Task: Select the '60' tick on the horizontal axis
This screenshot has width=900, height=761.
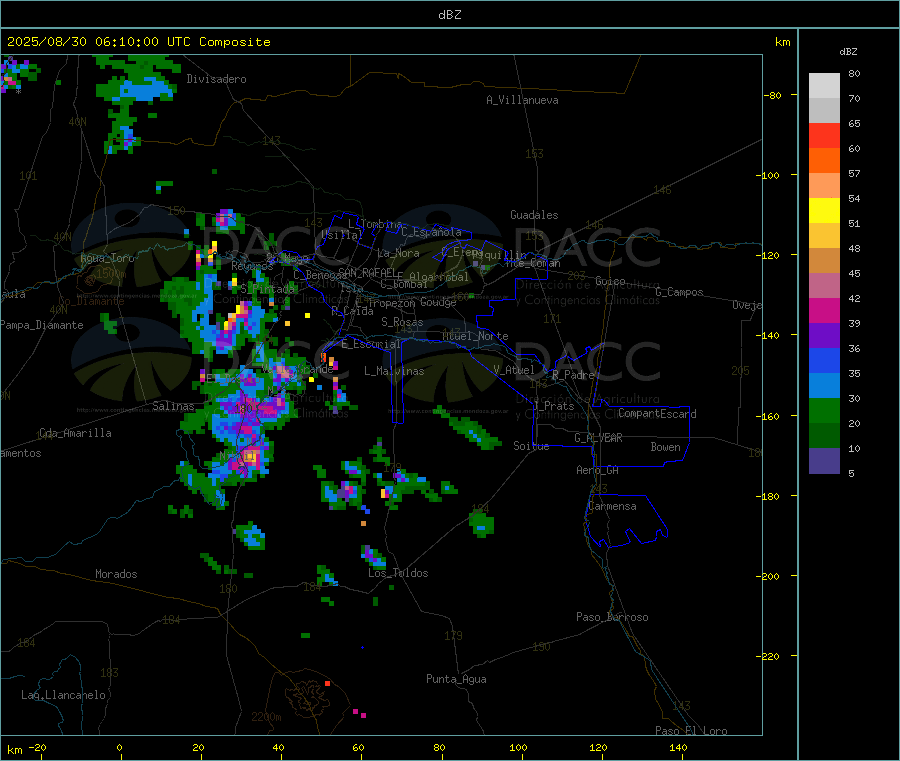Action: pyautogui.click(x=359, y=748)
